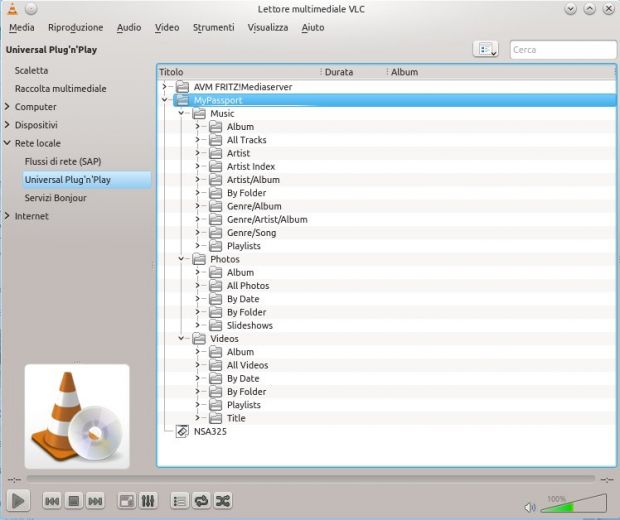Open the Video menu
Screen dimensions: 620x520
pos(167,27)
